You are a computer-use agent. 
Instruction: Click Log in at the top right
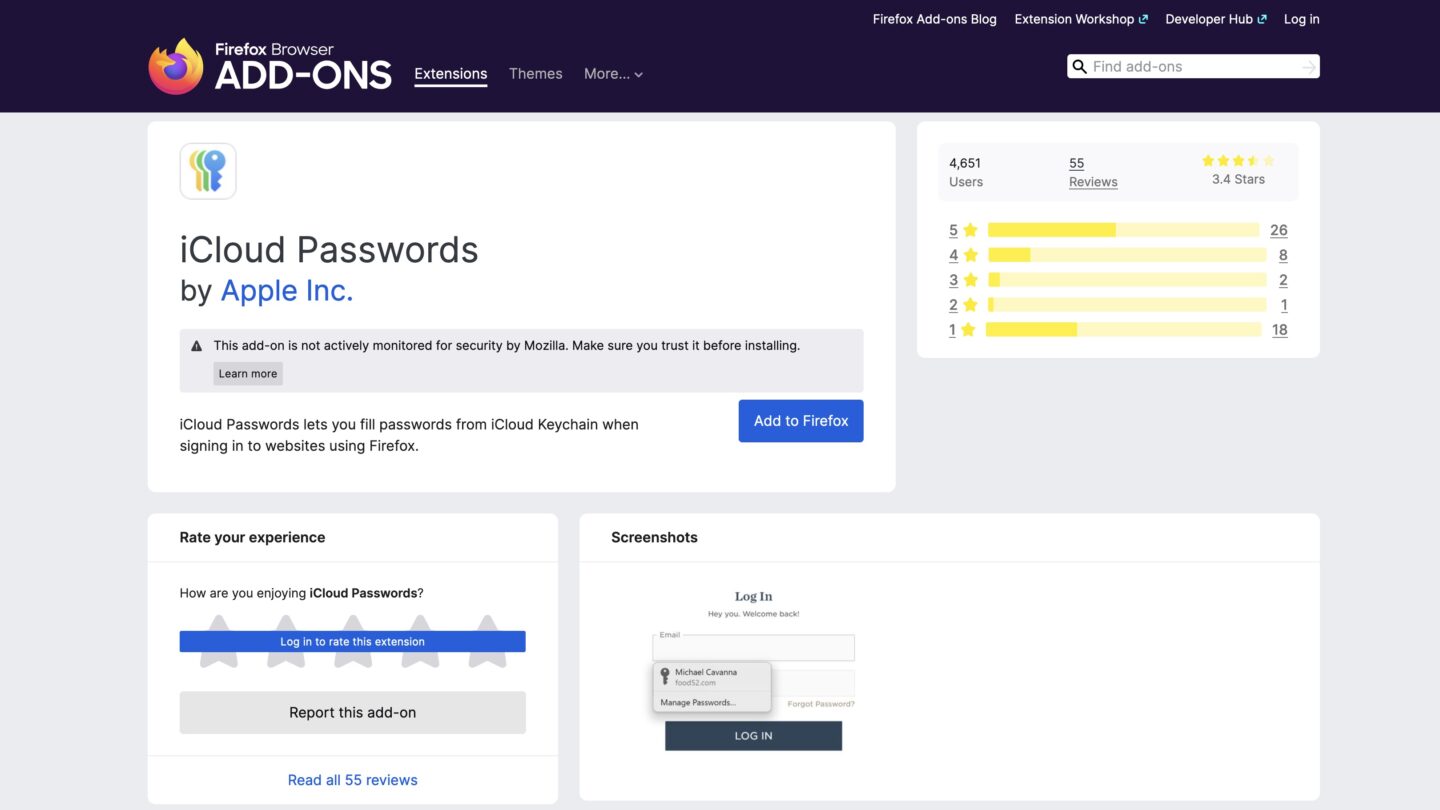pos(1301,18)
